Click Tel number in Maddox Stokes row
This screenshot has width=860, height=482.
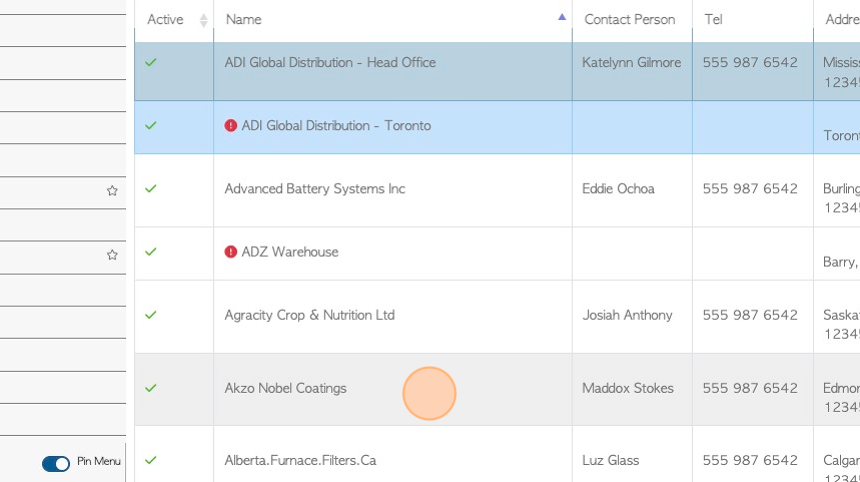point(750,388)
